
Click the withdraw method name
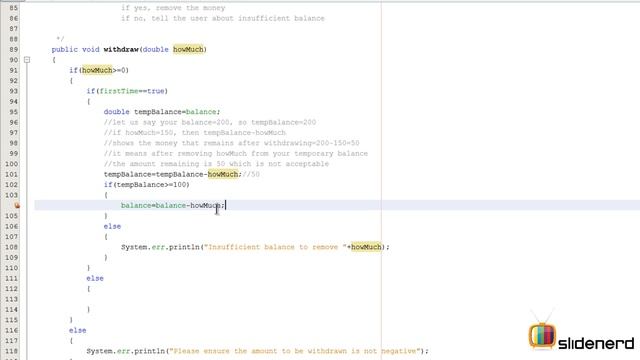coord(121,49)
